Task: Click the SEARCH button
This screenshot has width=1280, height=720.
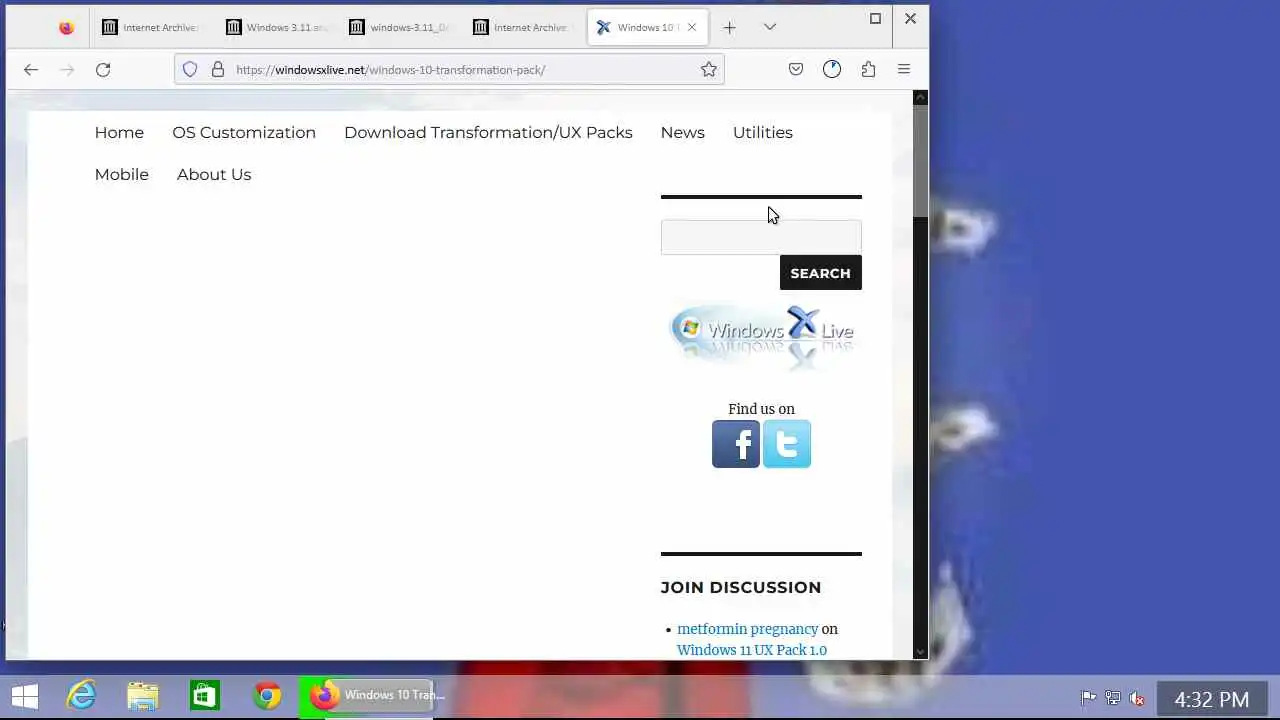Action: [820, 273]
